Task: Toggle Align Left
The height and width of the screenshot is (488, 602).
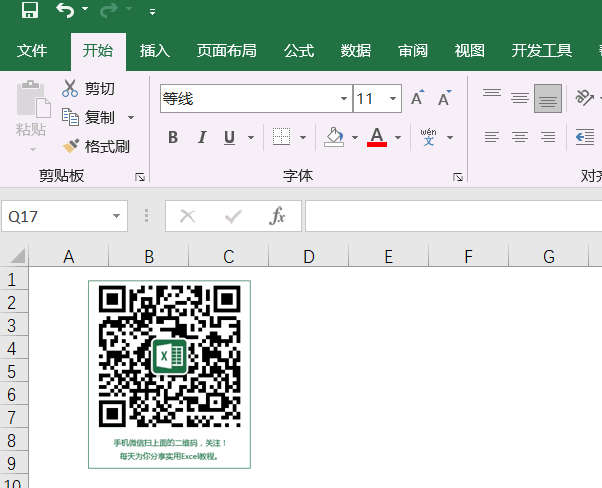Action: point(492,137)
